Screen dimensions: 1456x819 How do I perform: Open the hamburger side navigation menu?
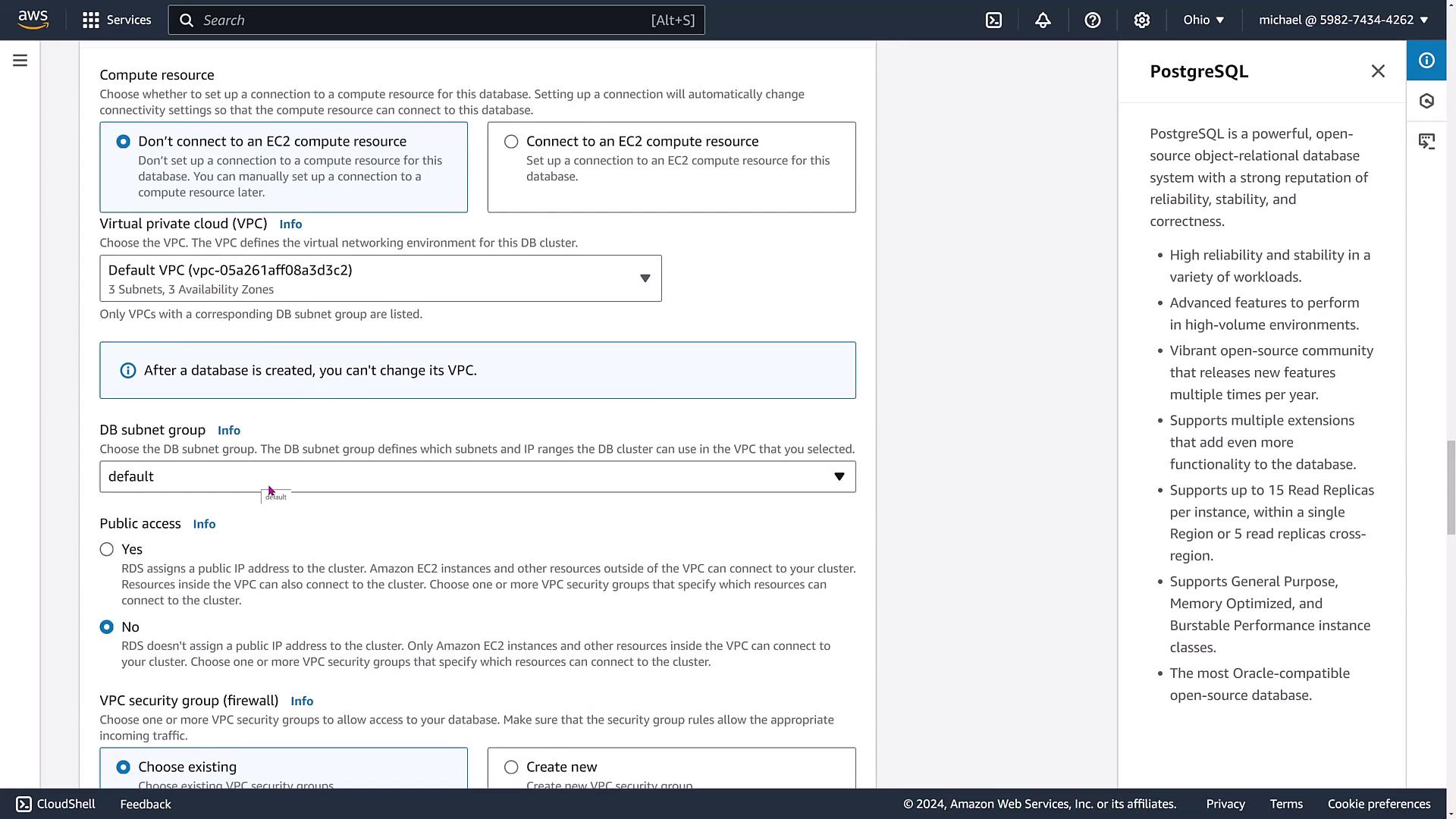point(20,61)
